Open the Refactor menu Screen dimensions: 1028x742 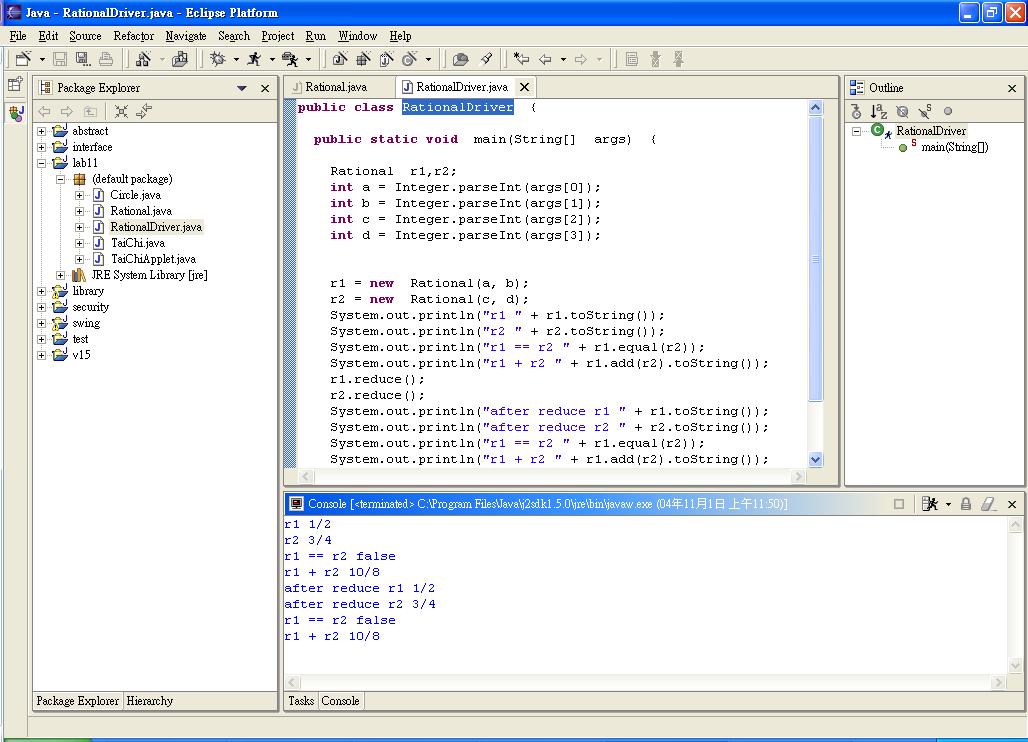[x=133, y=36]
